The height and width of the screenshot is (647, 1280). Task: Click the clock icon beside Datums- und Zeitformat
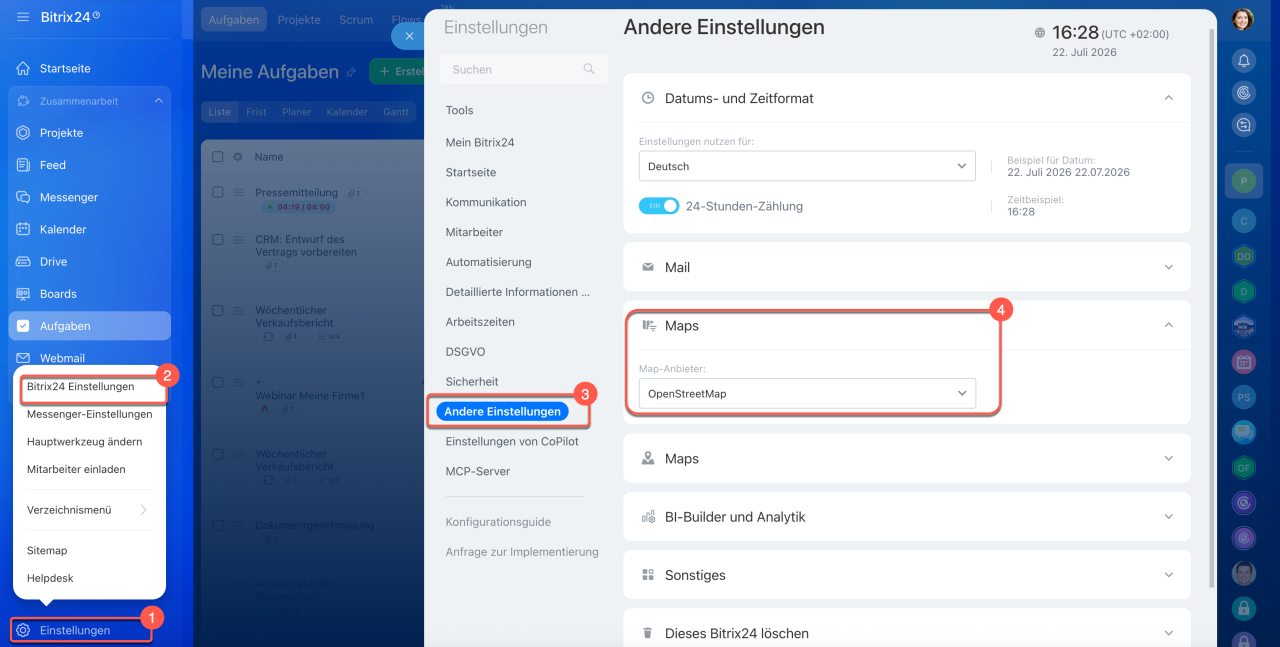[x=647, y=98]
